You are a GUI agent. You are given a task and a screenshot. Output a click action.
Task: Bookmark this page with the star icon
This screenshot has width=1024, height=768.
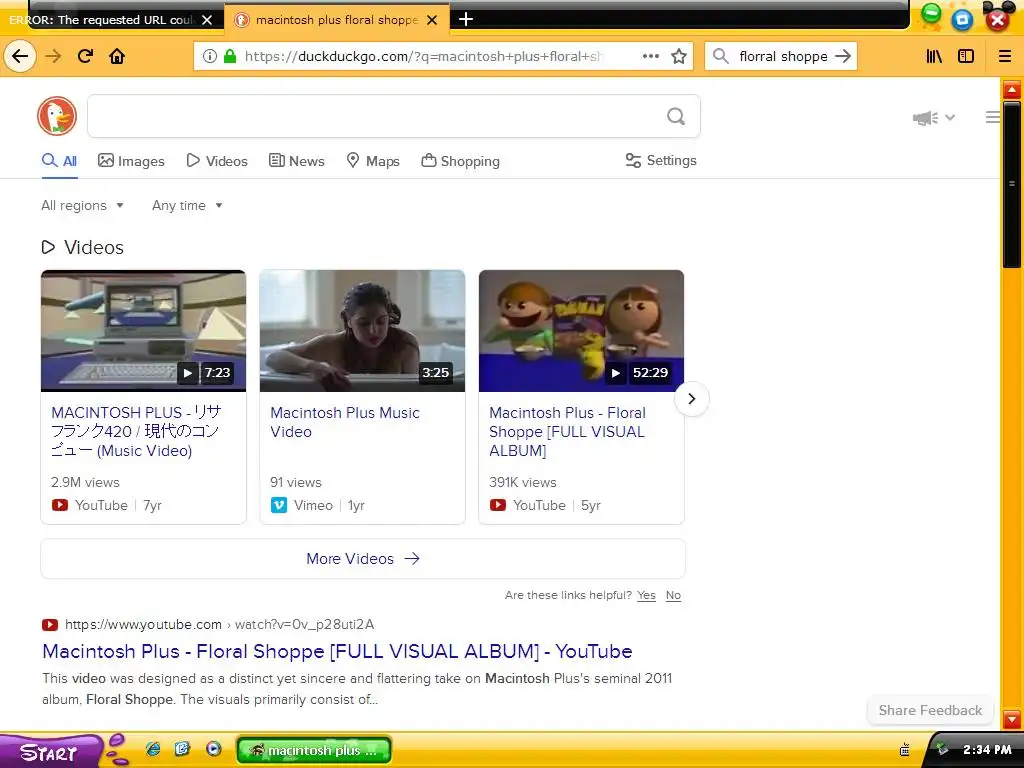[679, 56]
